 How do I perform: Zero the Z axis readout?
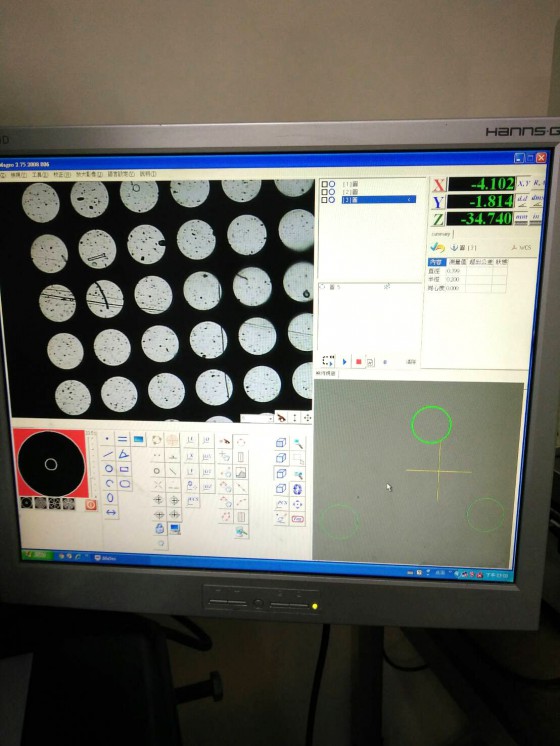pyautogui.click(x=438, y=219)
